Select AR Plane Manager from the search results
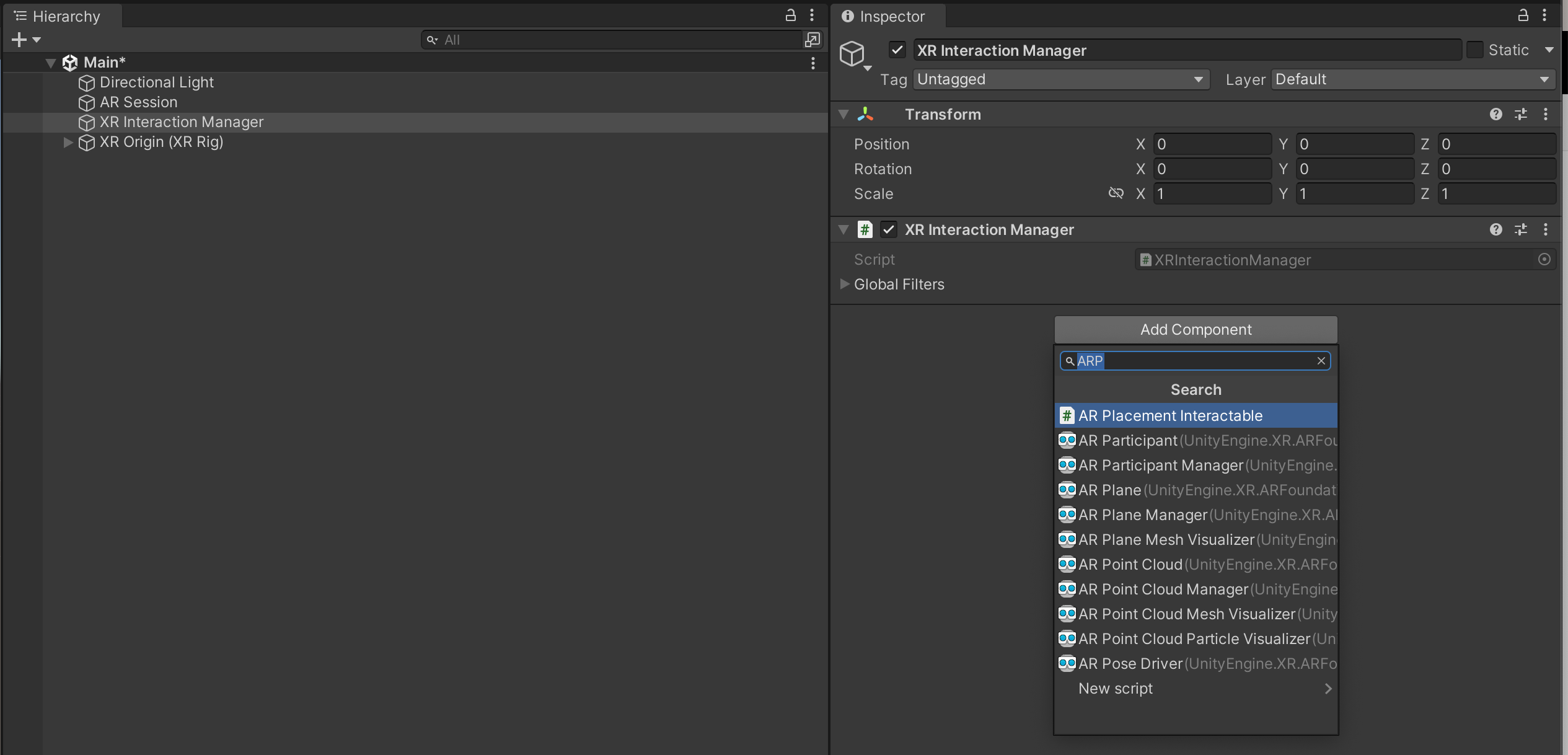 coord(1142,515)
